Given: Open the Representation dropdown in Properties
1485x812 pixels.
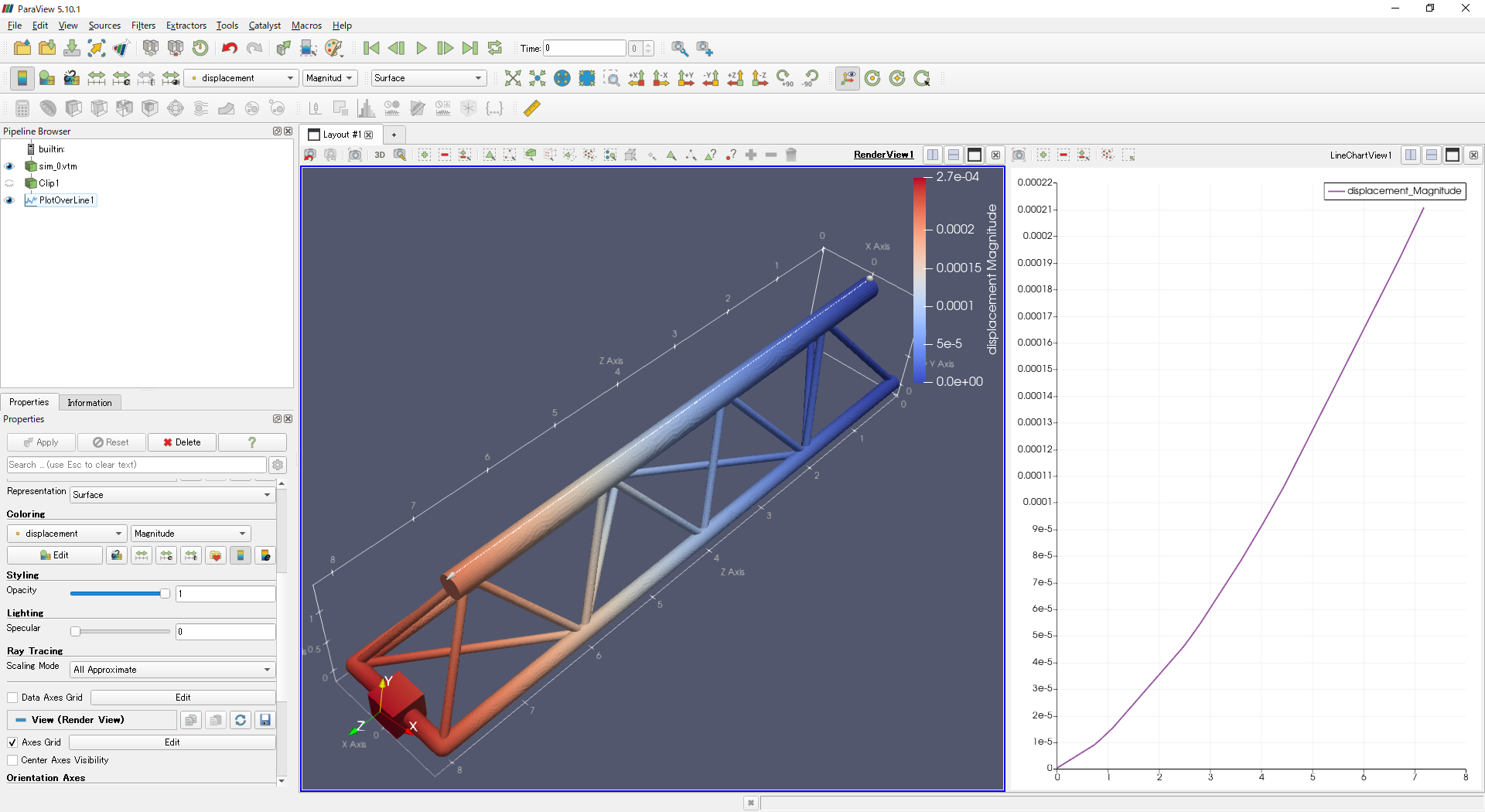Looking at the screenshot, I should tap(172, 495).
